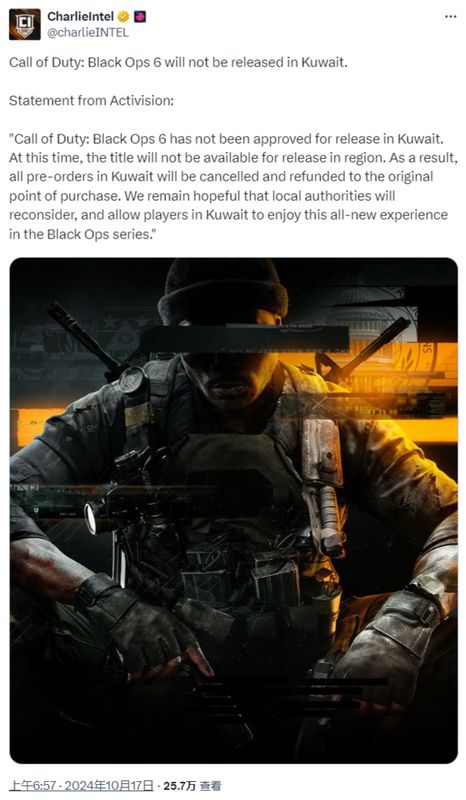The height and width of the screenshot is (800, 466).
Task: Click the quoted Activision statement paragraph
Action: click(233, 187)
